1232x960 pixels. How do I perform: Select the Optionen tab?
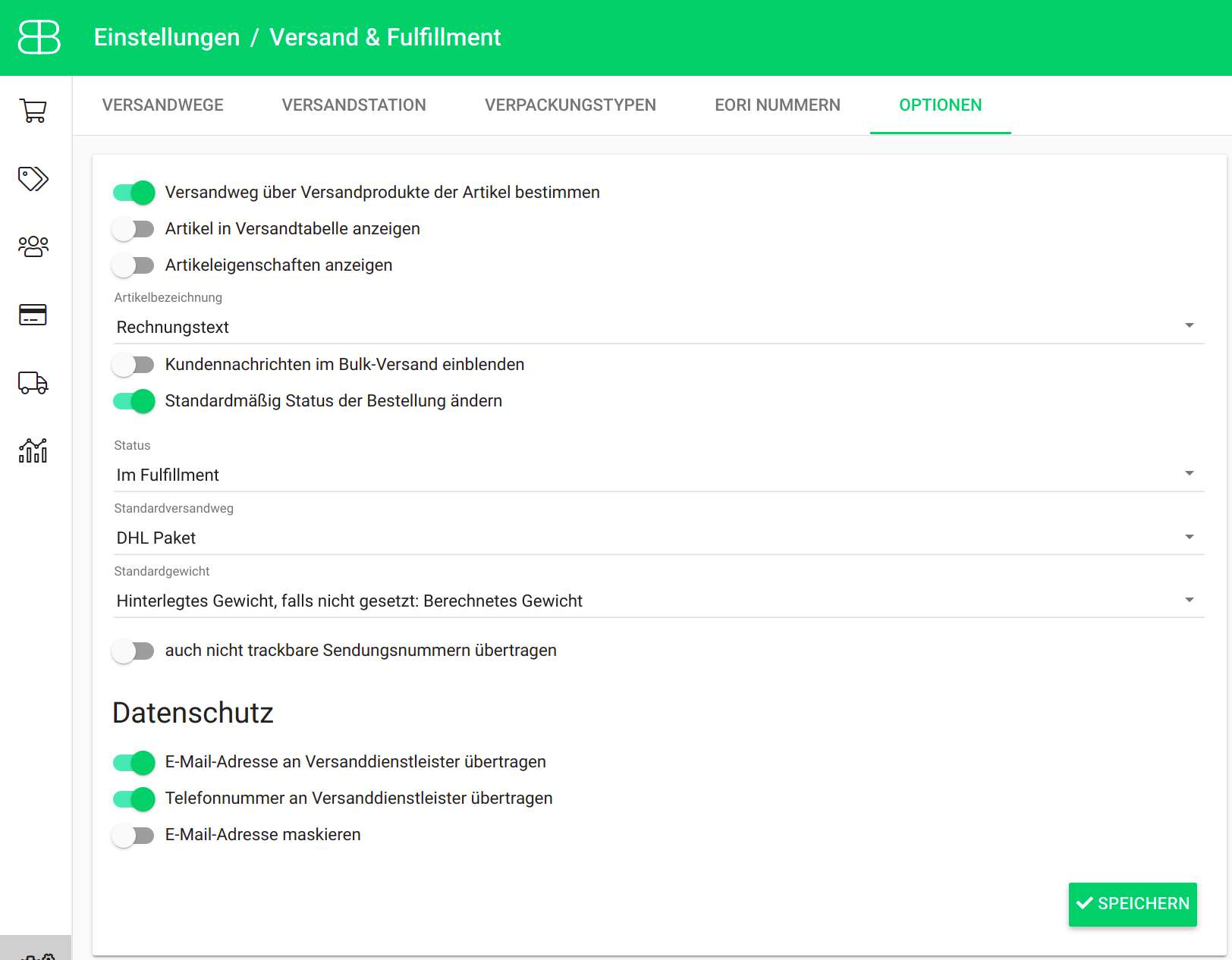[x=941, y=105]
